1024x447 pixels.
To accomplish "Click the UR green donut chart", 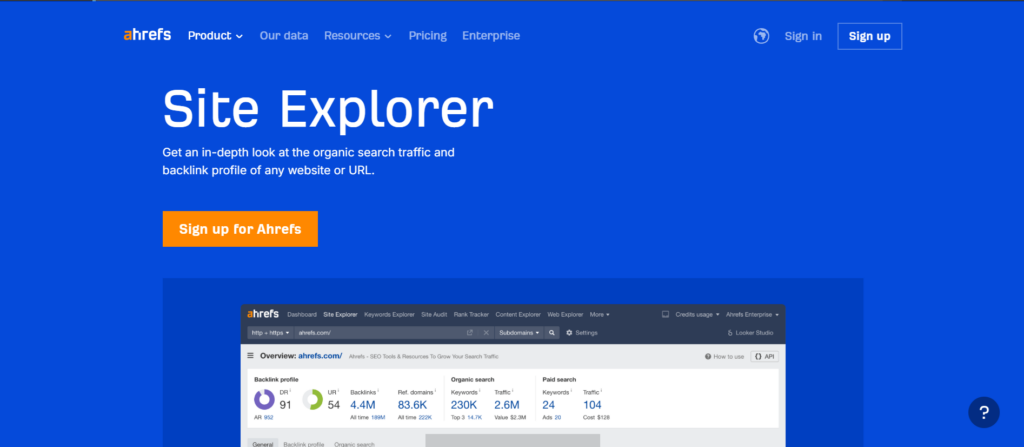I will [312, 399].
